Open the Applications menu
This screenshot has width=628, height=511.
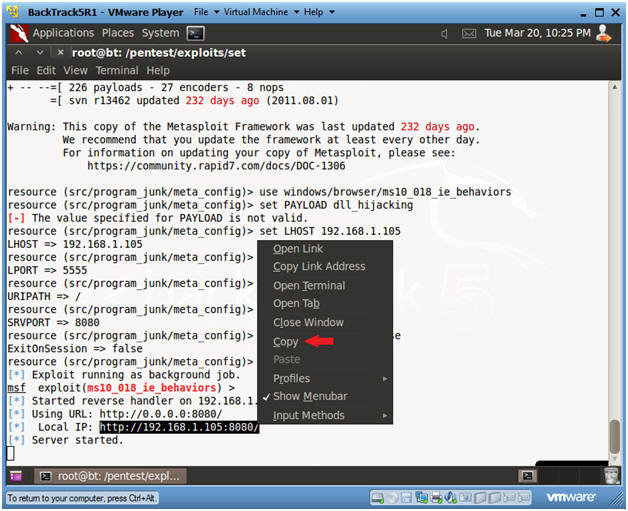(63, 33)
